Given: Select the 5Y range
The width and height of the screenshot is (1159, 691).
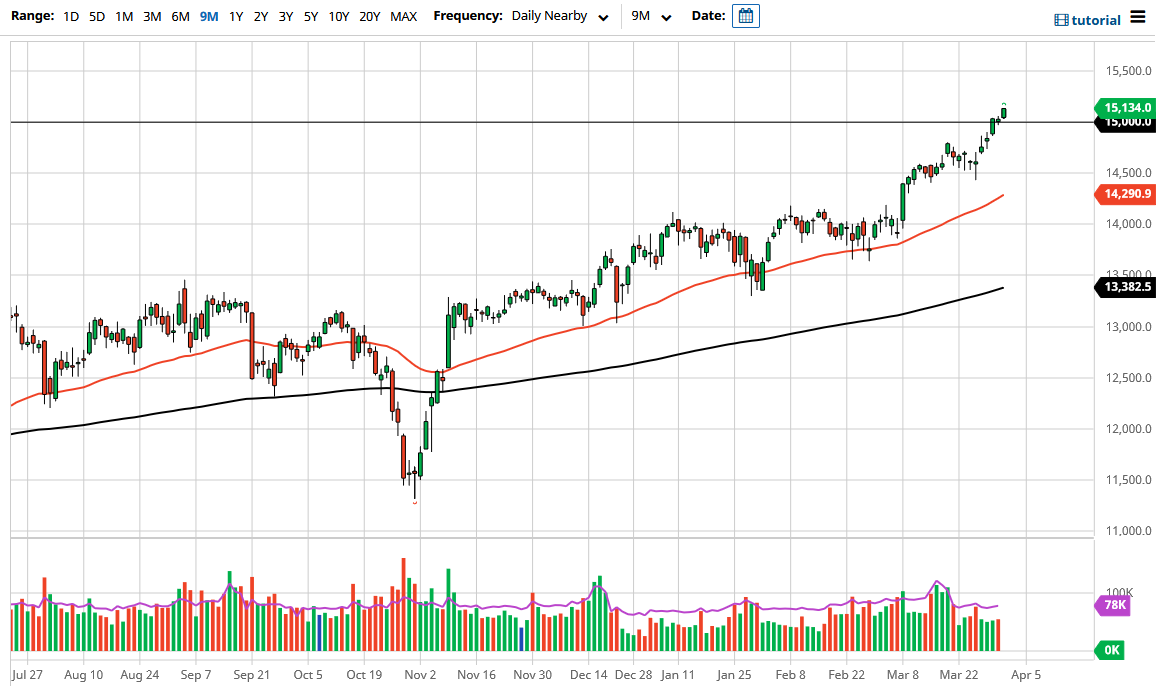Looking at the screenshot, I should click(310, 16).
